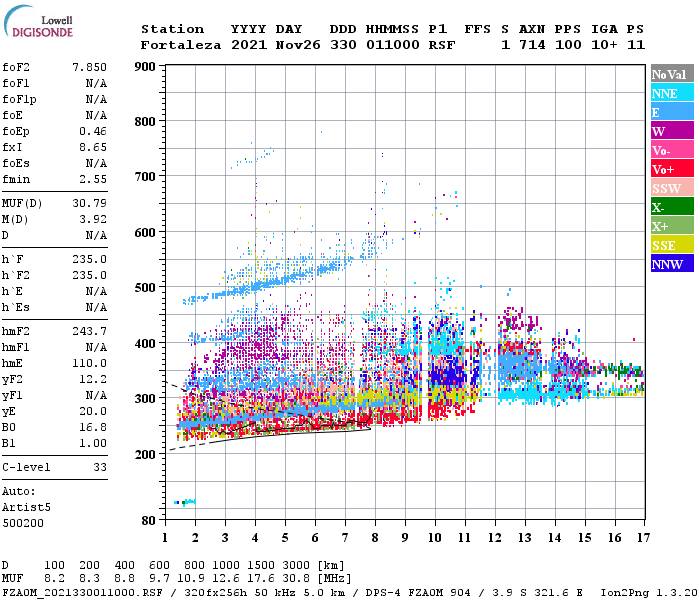
Task: Click the foF2 value 7.850
Action: (x=89, y=67)
